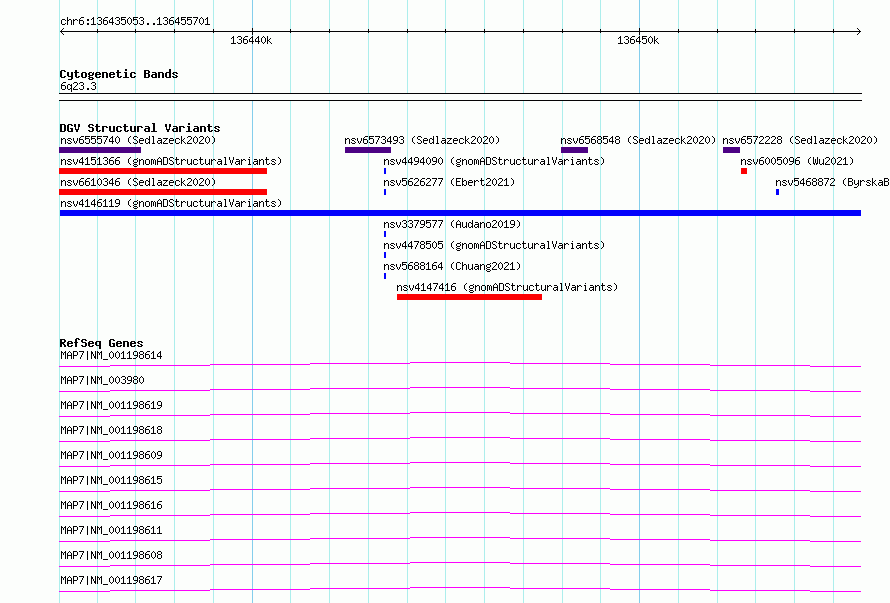
Task: Open transcript MAP7|NM_003980
Action: [102, 380]
